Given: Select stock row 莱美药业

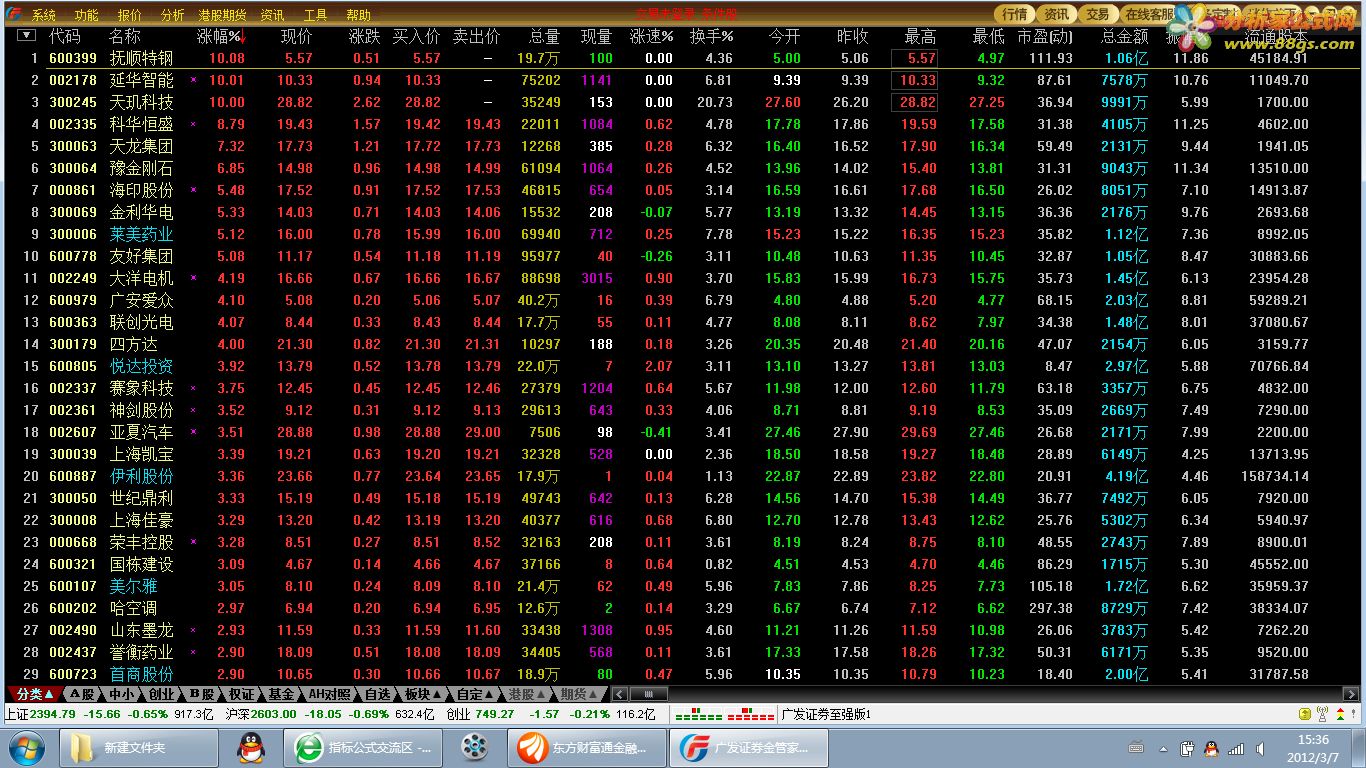Looking at the screenshot, I should [683, 234].
